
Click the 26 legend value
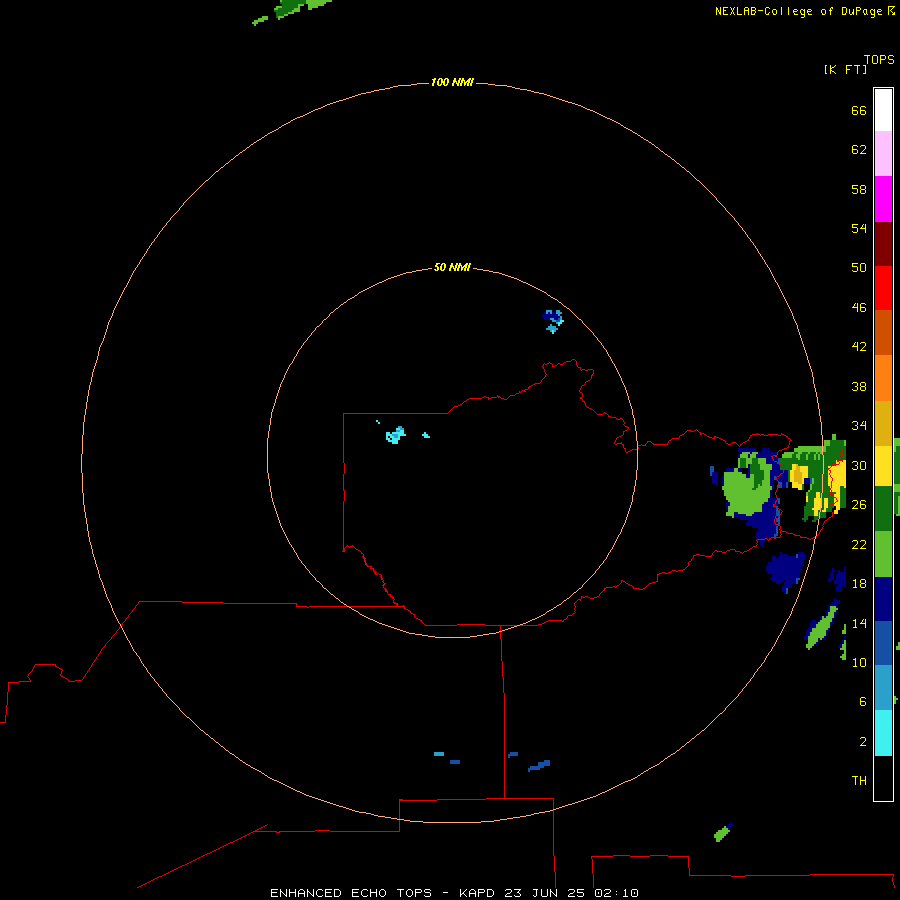tap(859, 504)
